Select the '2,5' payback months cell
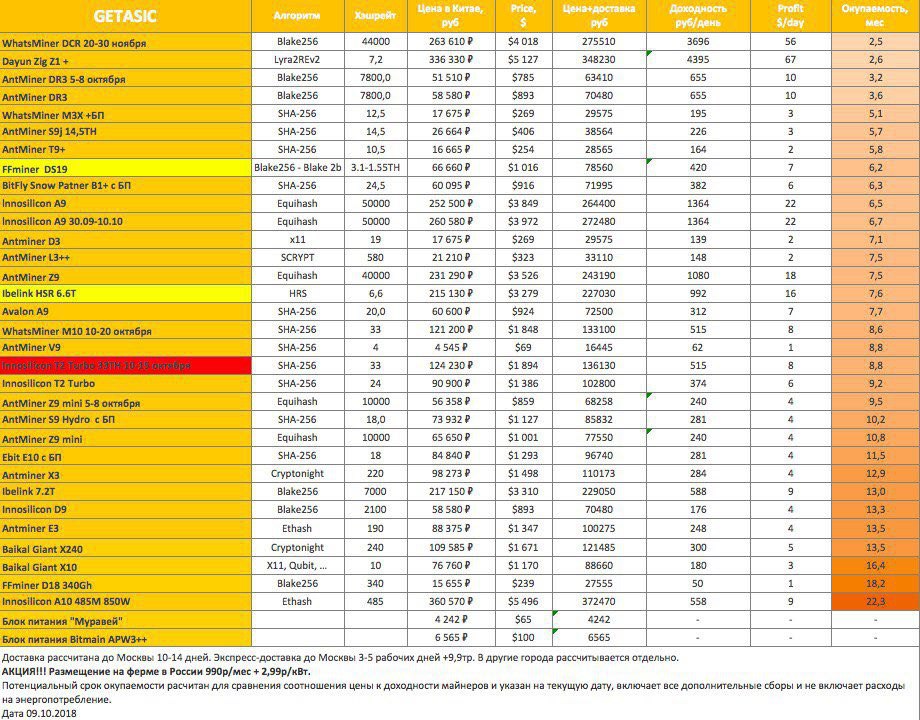 click(x=875, y=42)
